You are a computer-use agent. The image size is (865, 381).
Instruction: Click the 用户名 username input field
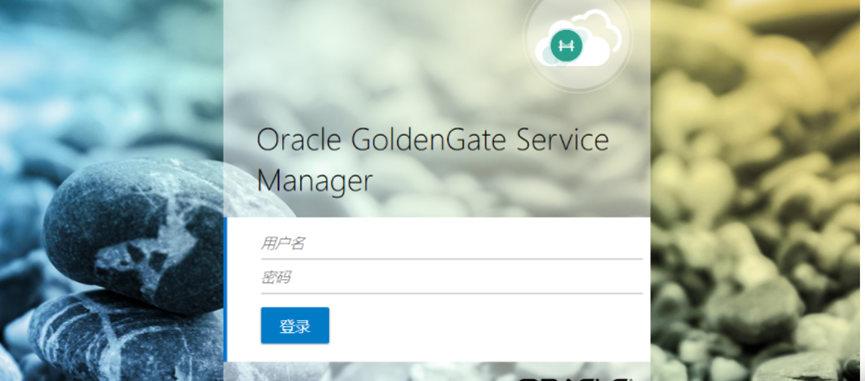(x=451, y=244)
